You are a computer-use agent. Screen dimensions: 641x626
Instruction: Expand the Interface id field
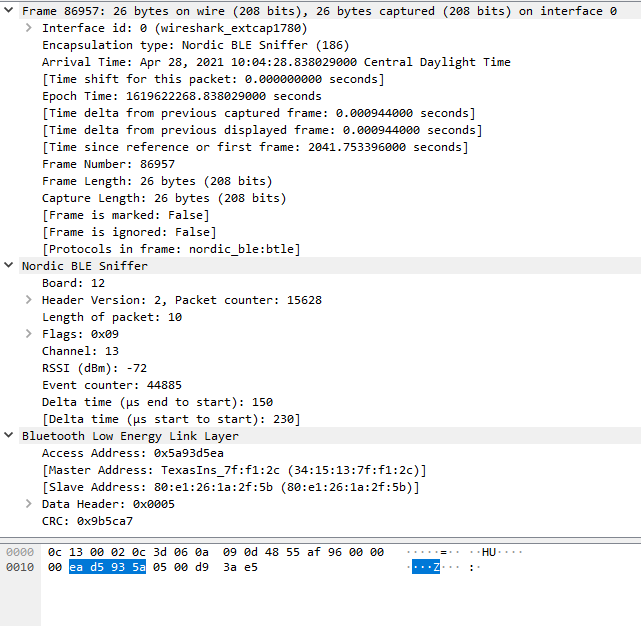point(30,28)
